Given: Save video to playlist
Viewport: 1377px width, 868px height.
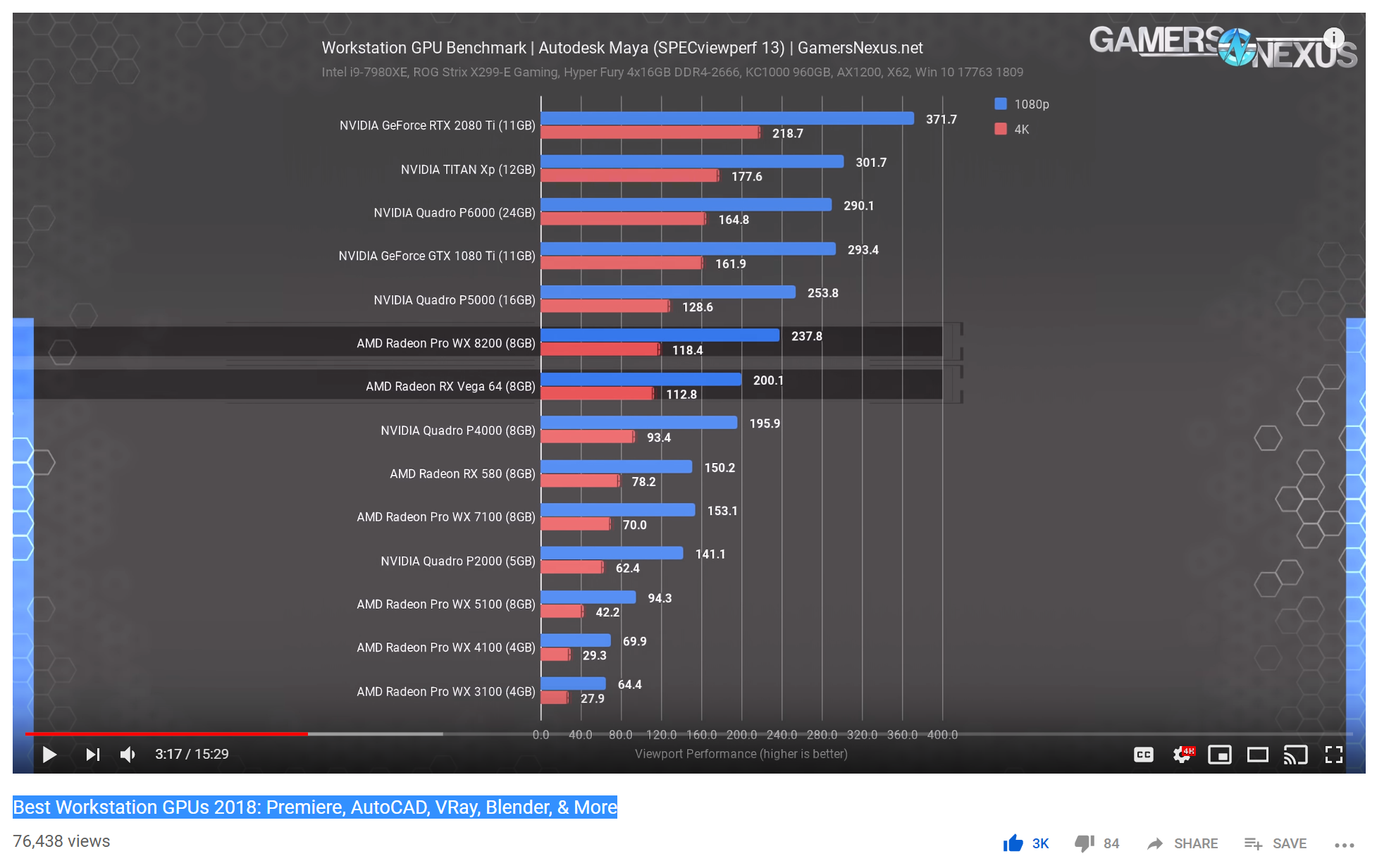Looking at the screenshot, I should (x=1275, y=843).
